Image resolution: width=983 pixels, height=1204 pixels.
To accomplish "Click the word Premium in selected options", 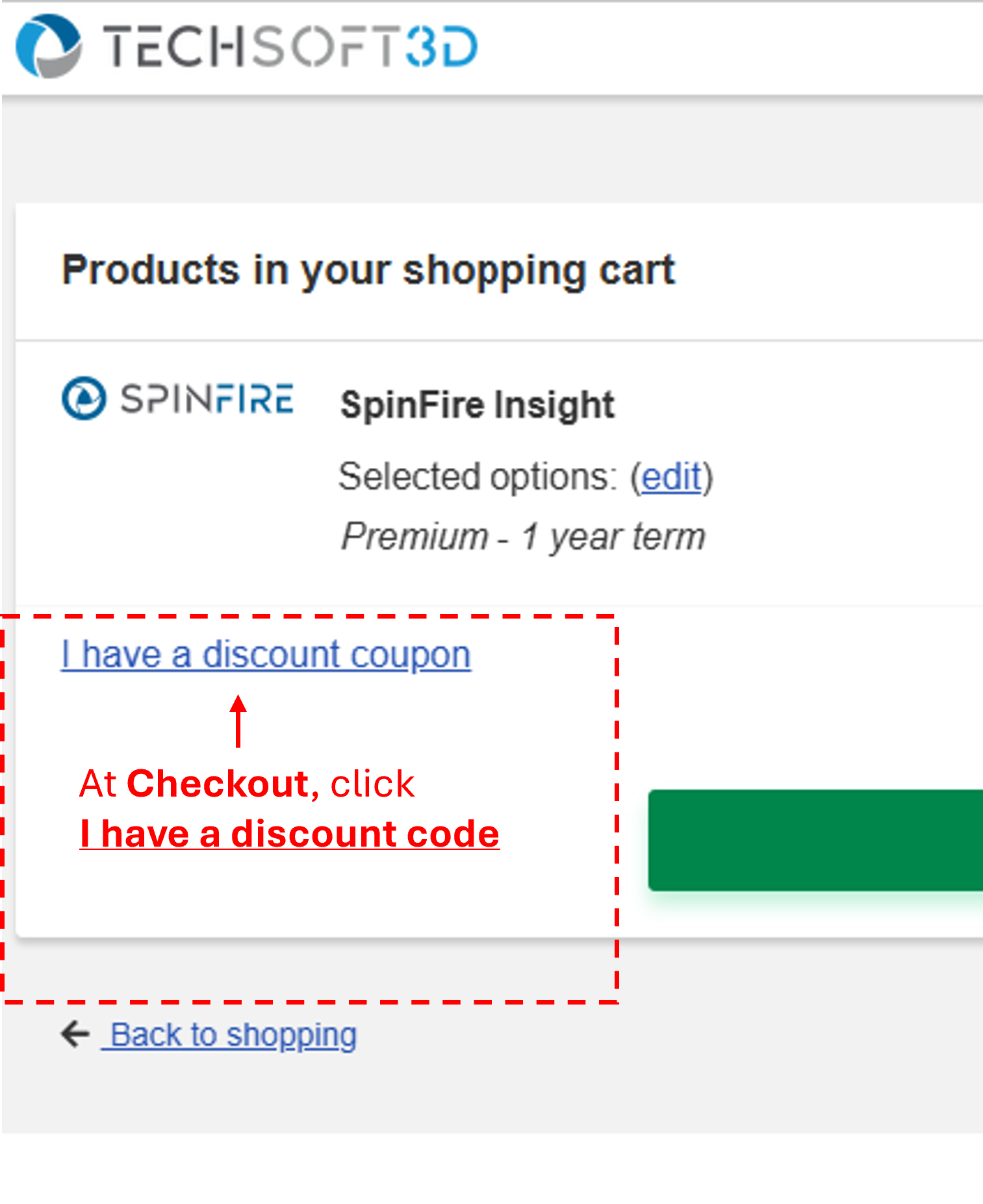I will [x=415, y=537].
